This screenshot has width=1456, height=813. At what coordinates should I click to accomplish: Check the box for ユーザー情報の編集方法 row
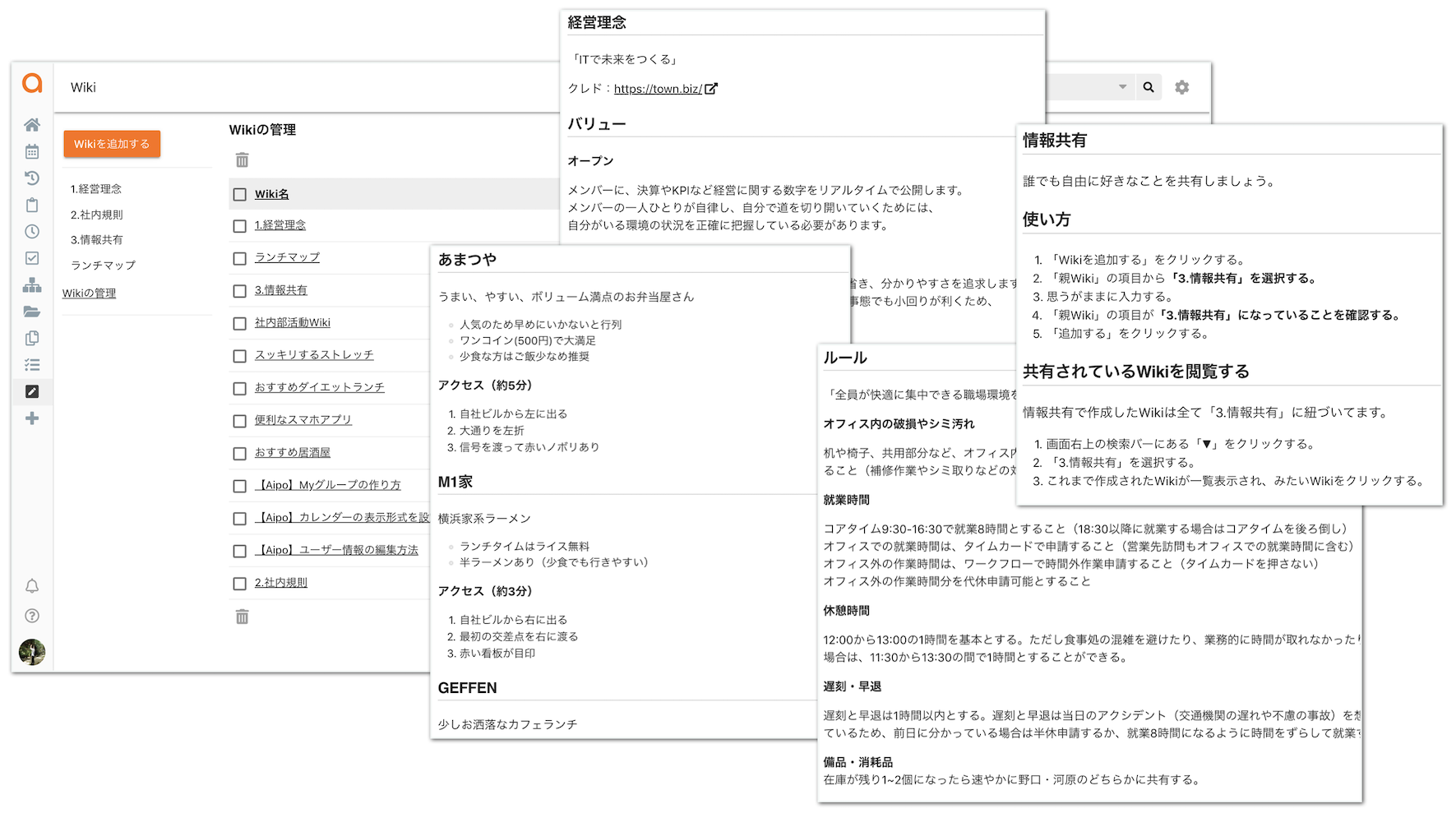[240, 551]
